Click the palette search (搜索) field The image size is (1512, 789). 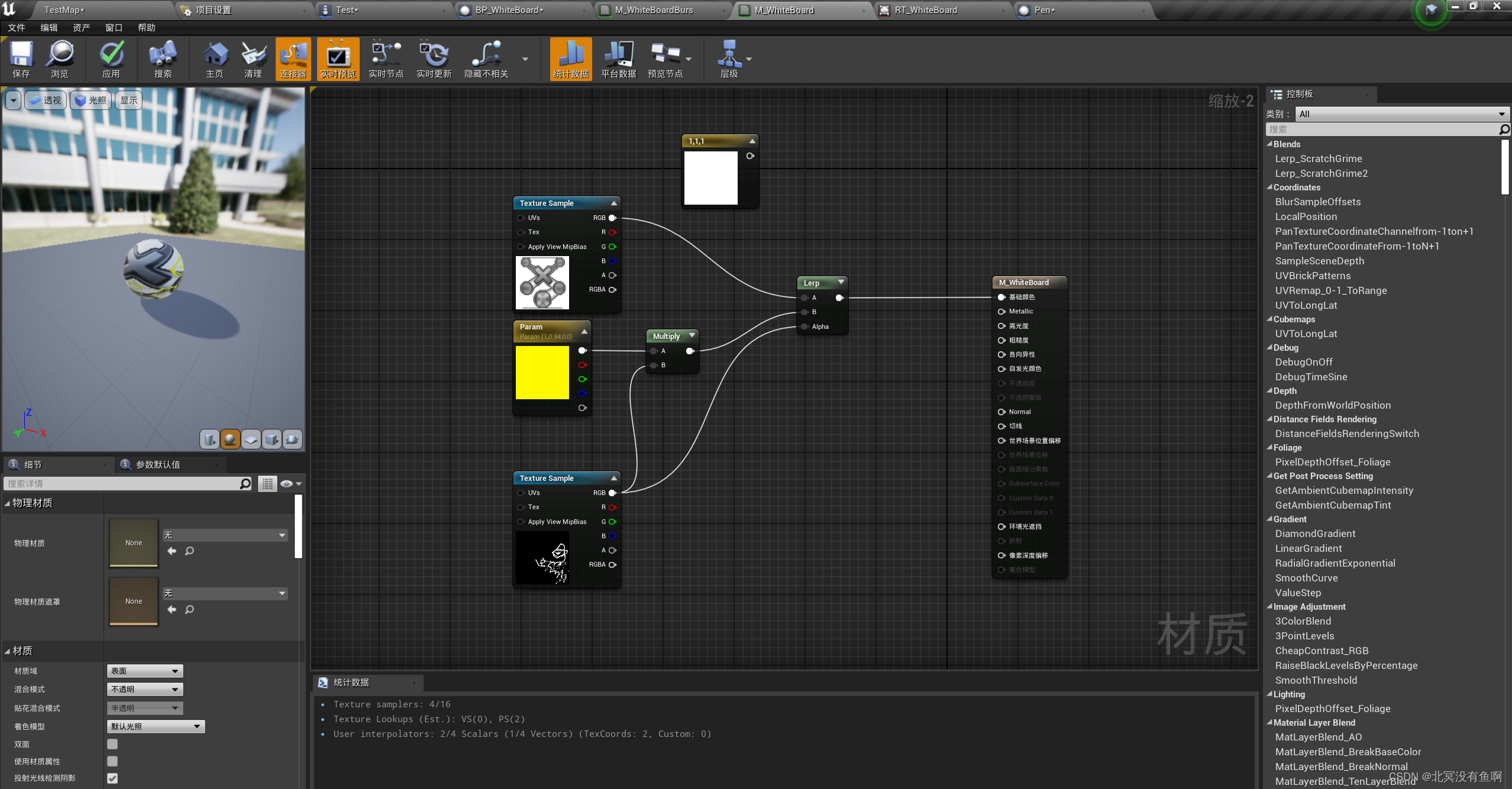pos(1381,130)
